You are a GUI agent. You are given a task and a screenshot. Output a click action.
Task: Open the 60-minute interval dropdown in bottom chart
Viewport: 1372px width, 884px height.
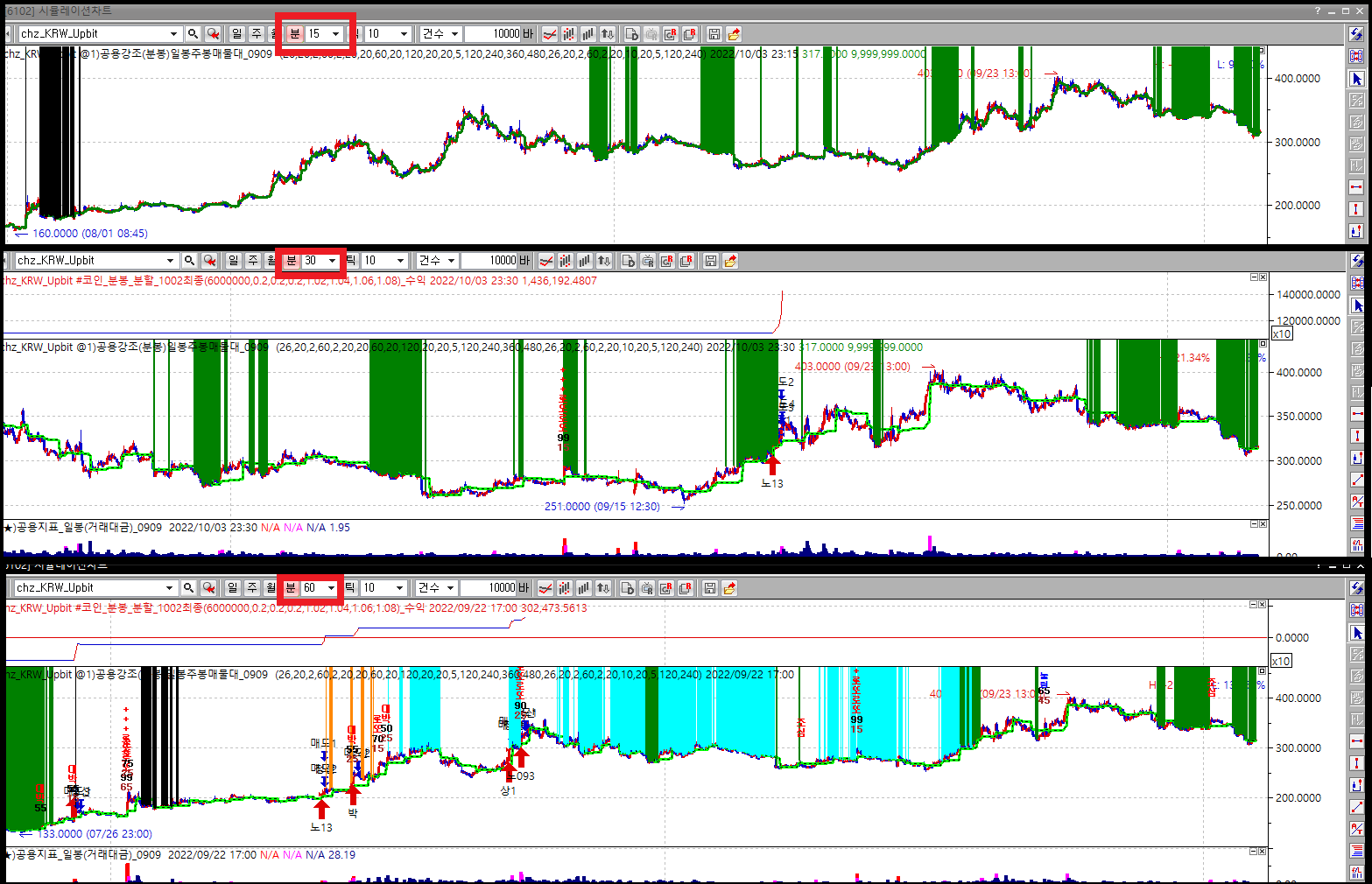tap(331, 588)
